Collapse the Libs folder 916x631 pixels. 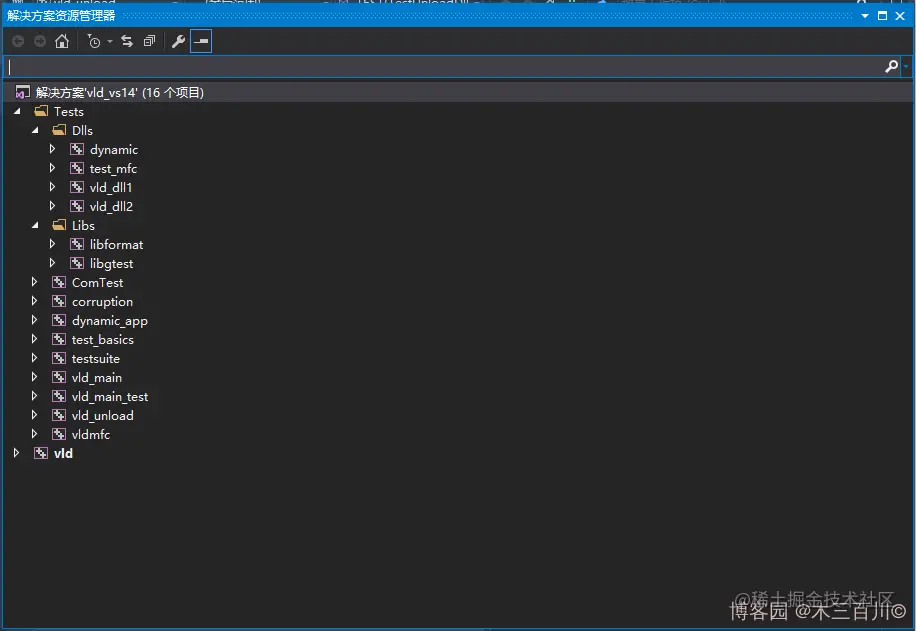(x=35, y=225)
